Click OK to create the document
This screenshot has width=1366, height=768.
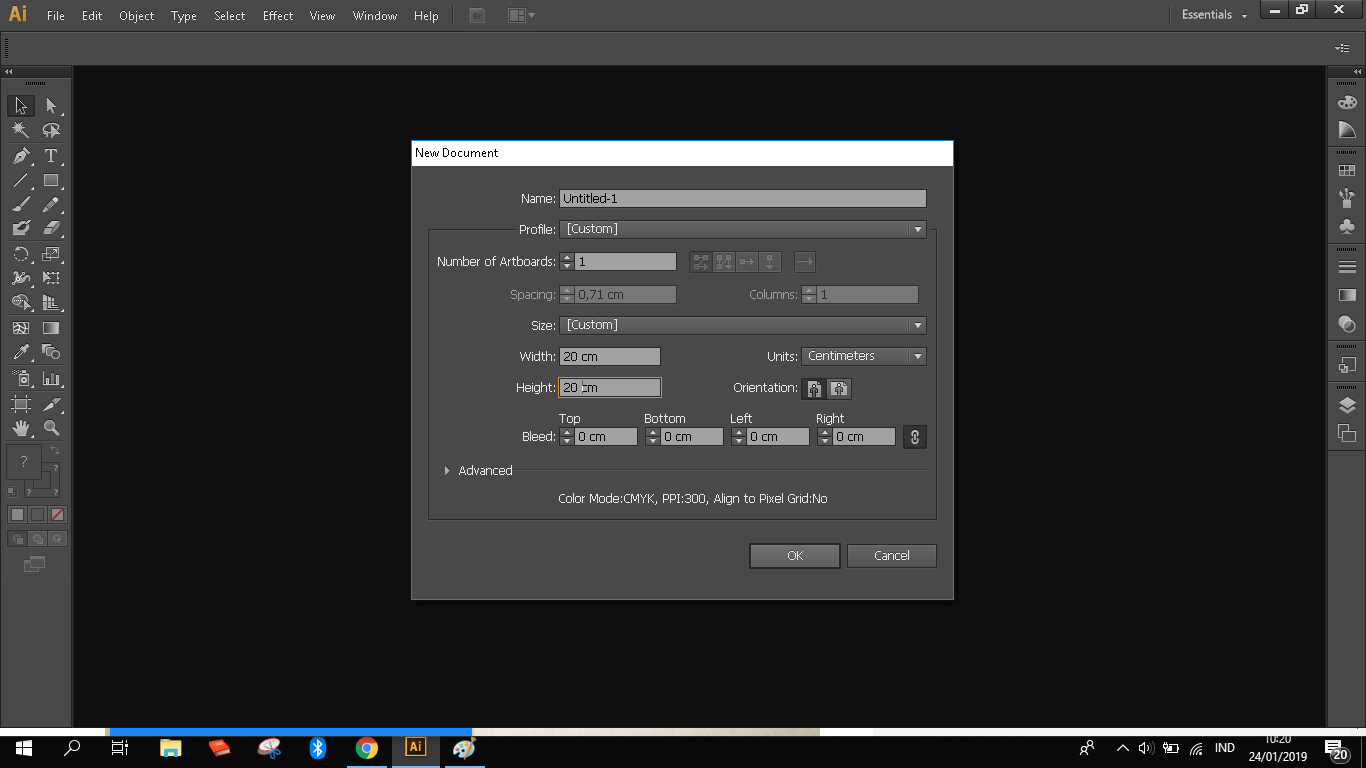tap(794, 556)
